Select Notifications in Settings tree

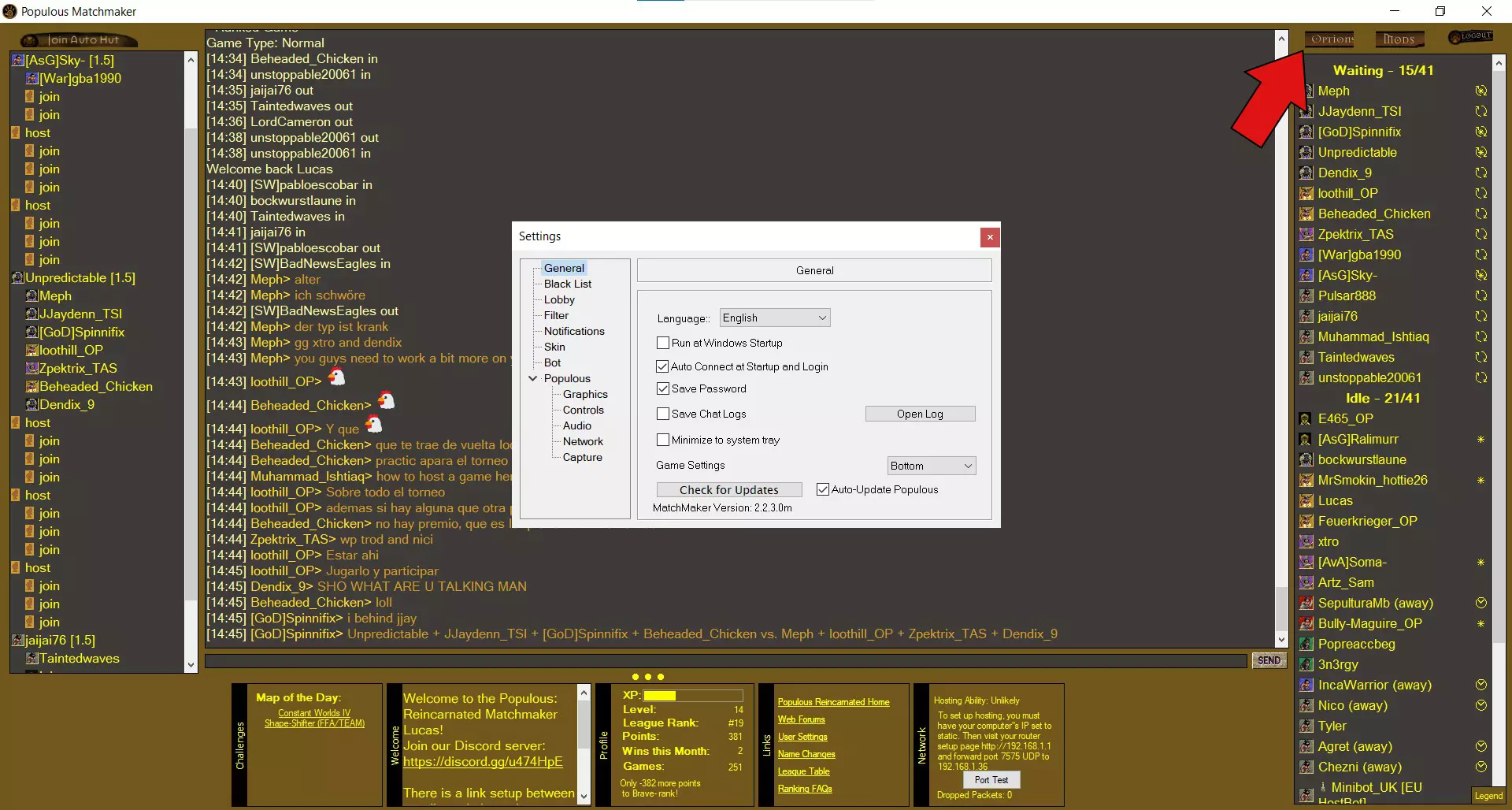574,331
